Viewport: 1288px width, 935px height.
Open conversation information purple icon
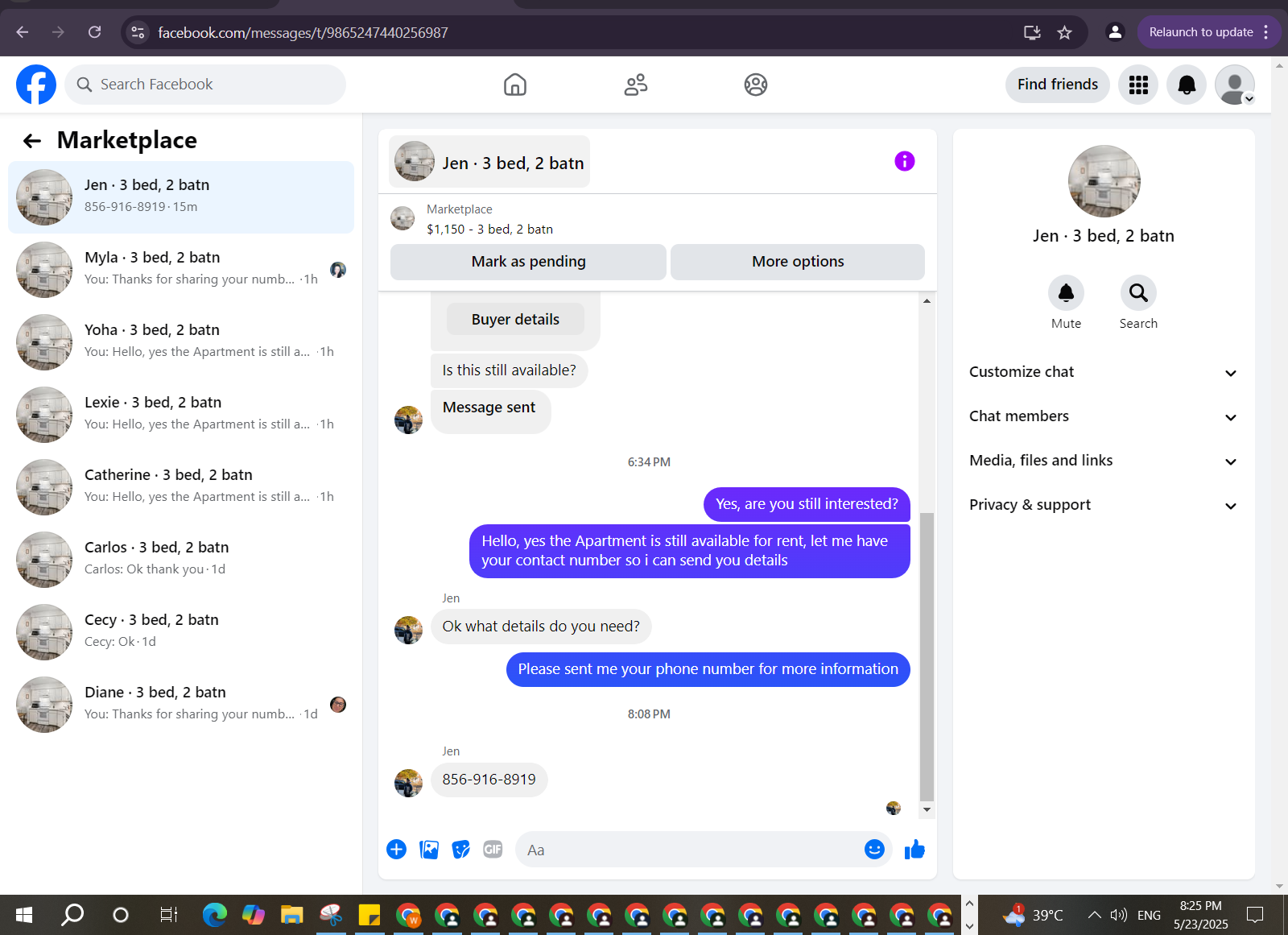(x=905, y=161)
